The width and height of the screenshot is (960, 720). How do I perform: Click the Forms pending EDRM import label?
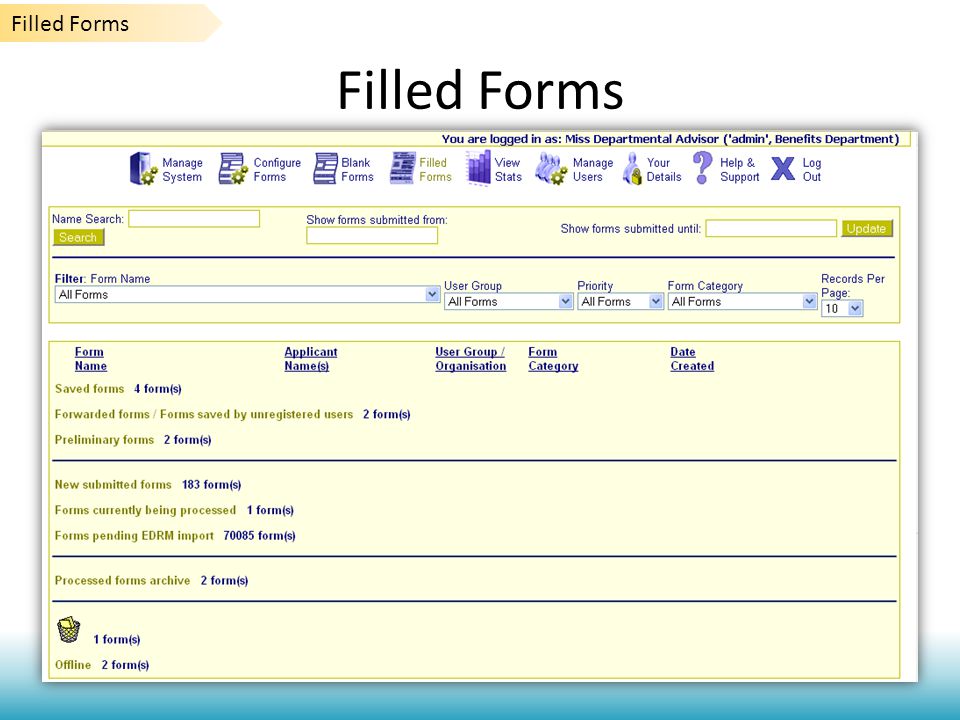point(134,536)
